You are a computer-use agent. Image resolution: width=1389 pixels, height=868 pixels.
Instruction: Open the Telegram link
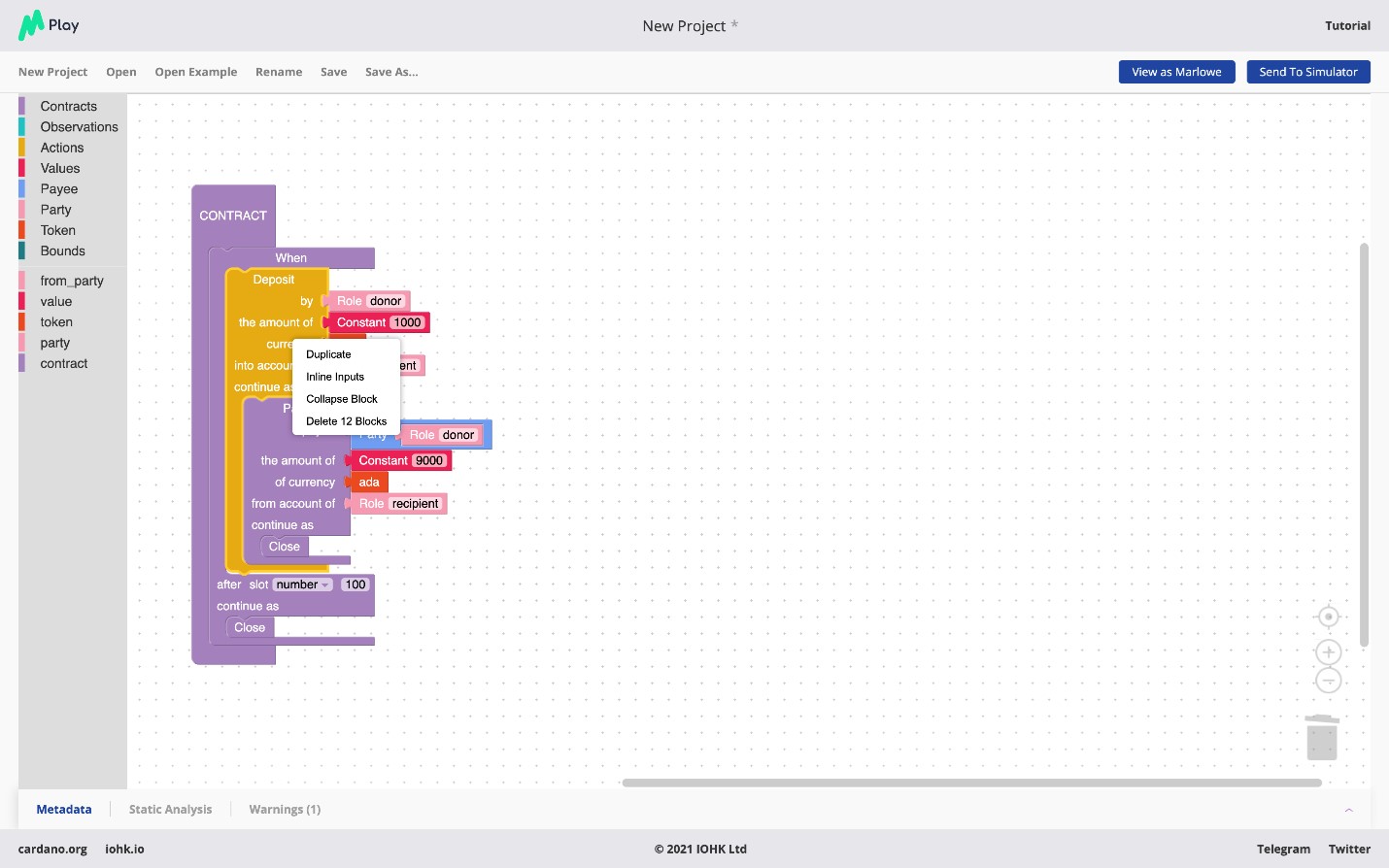[1283, 850]
